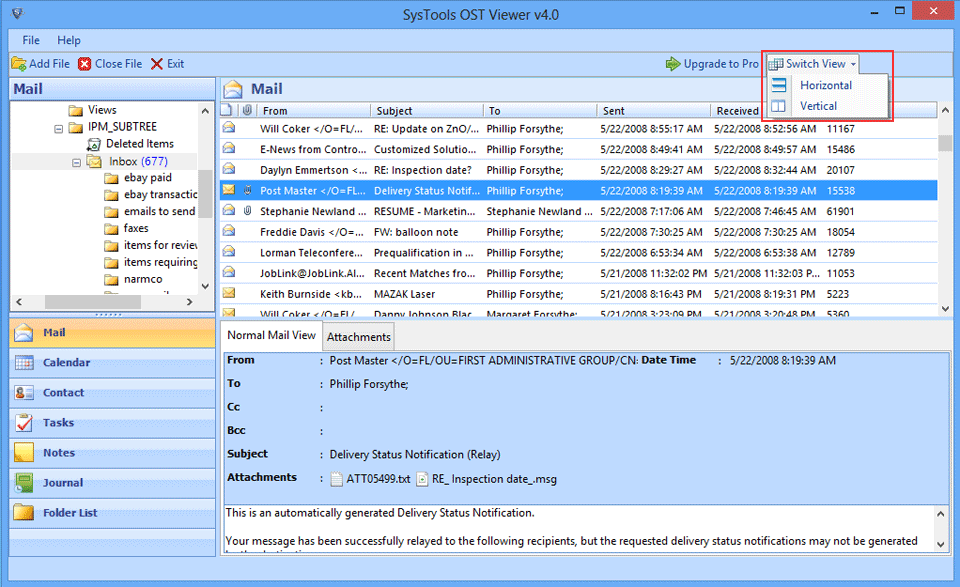This screenshot has width=960, height=587.
Task: Select the items for review folder
Action: click(x=160, y=245)
